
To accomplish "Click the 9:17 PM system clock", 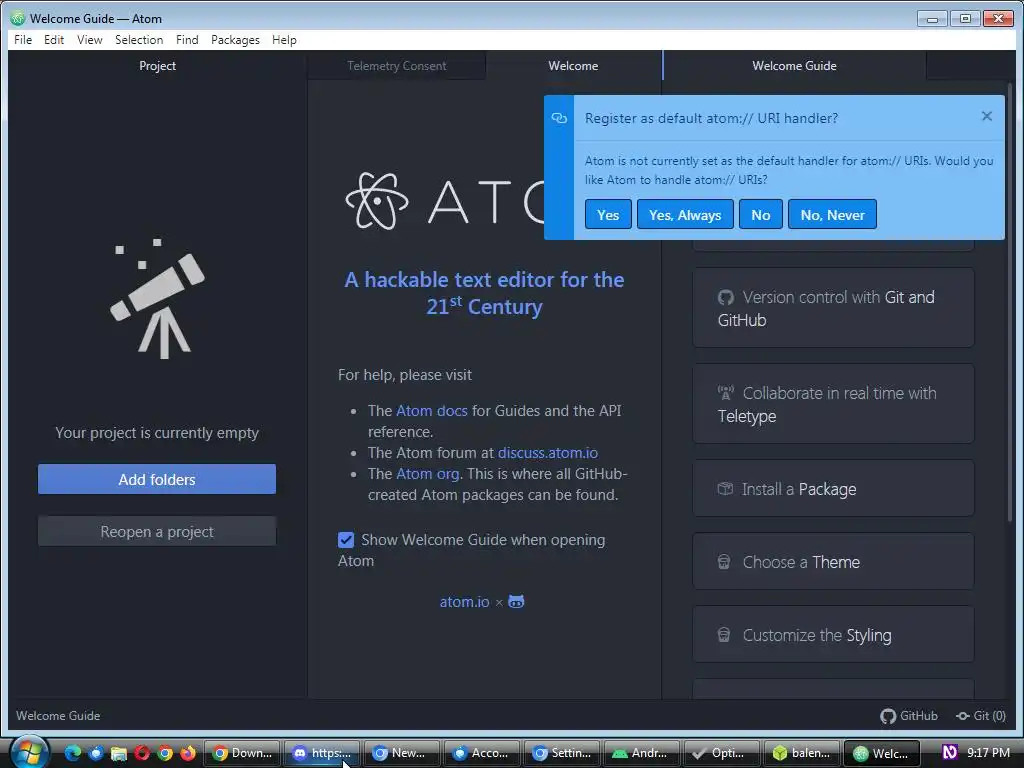I will [x=988, y=752].
